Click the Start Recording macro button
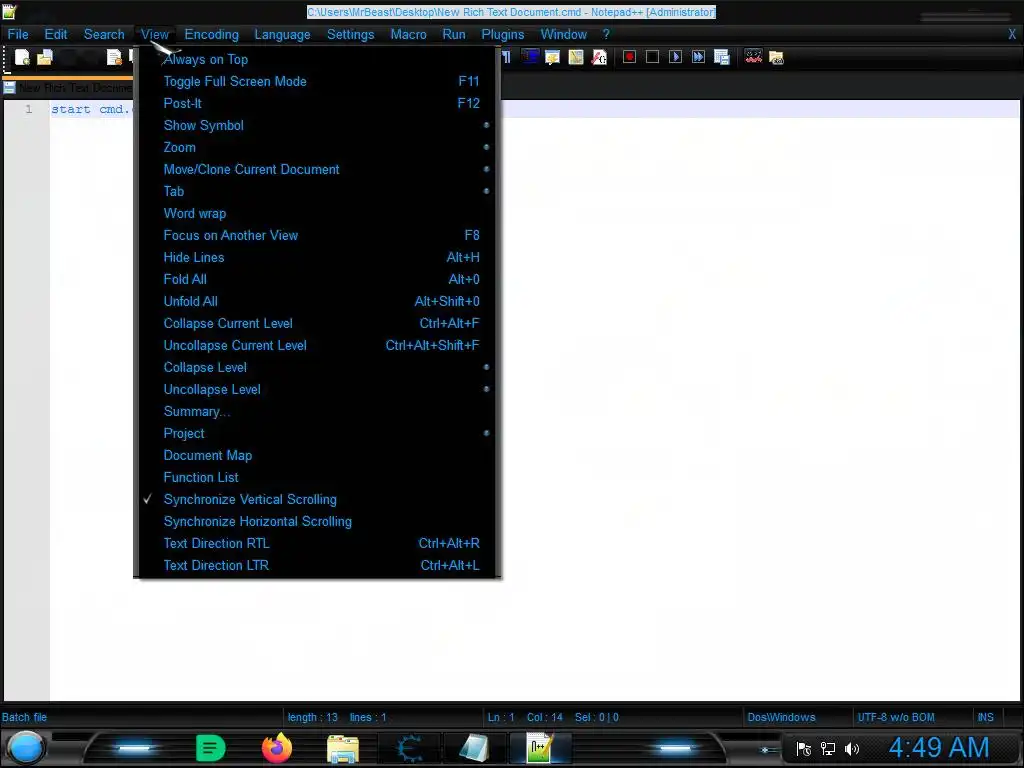This screenshot has width=1024, height=768. tap(630, 57)
